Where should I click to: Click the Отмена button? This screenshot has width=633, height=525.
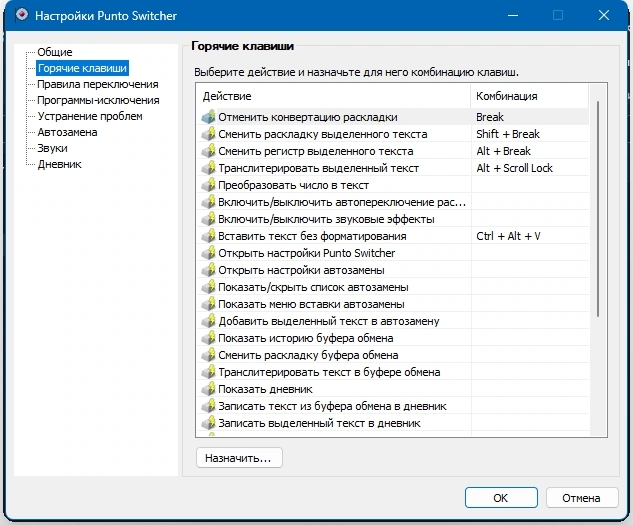pyautogui.click(x=581, y=498)
